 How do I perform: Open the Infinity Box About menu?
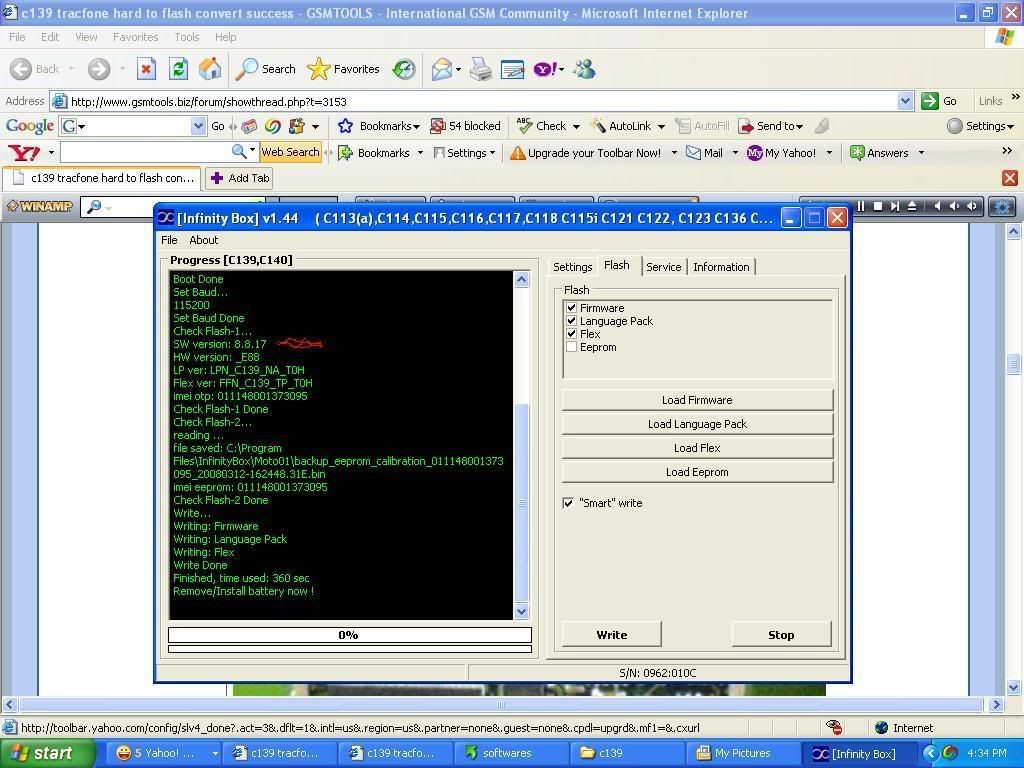pyautogui.click(x=204, y=240)
